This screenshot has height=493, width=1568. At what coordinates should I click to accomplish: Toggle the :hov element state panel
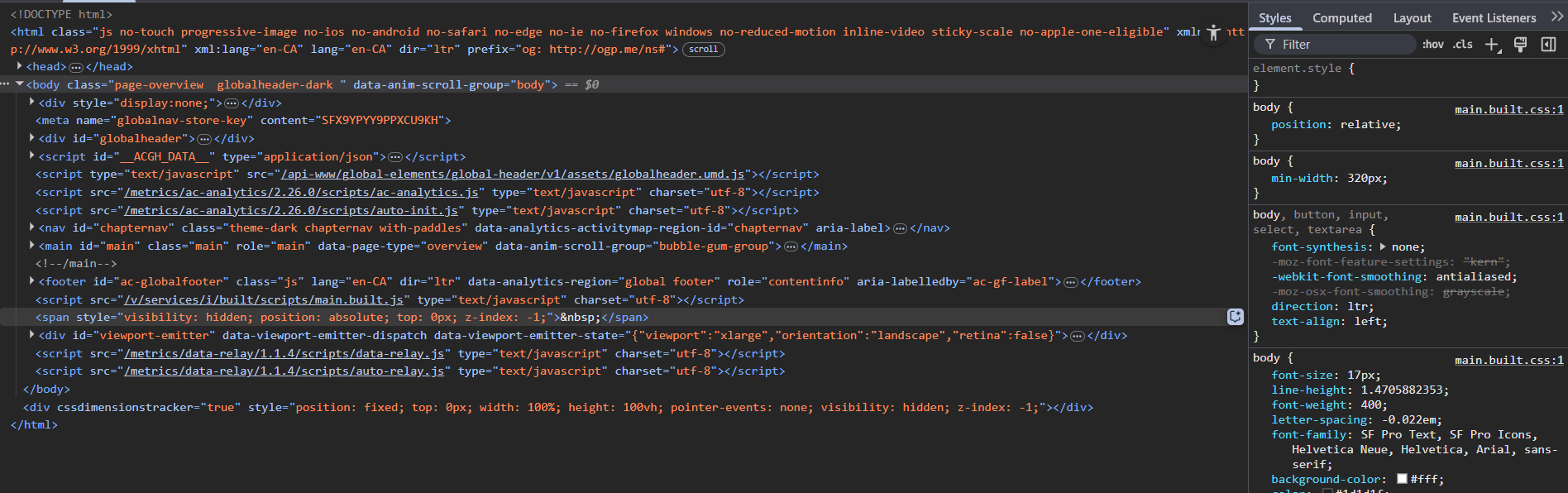click(1433, 45)
